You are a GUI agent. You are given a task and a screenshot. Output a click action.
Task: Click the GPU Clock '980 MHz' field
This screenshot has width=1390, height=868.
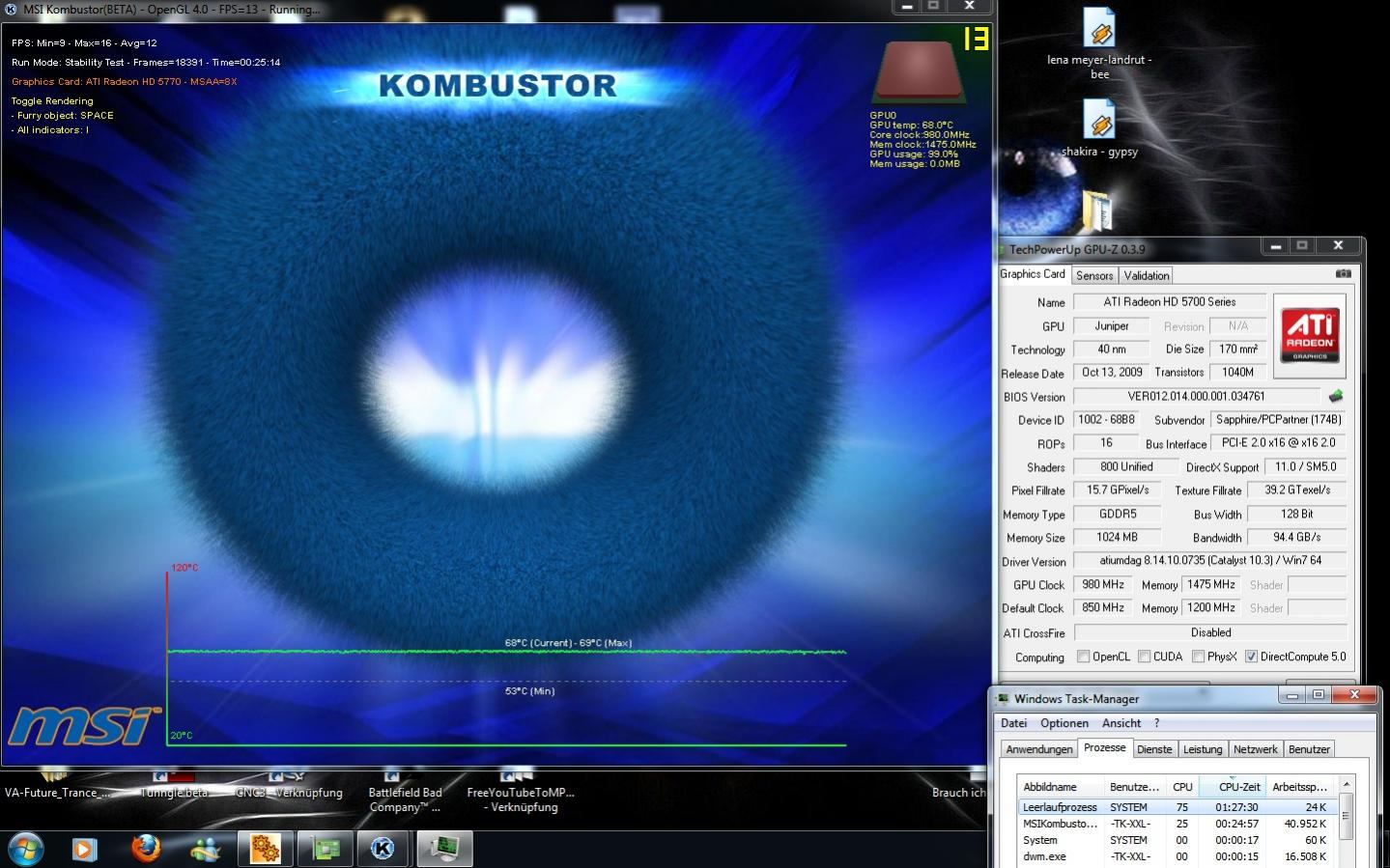point(1102,585)
